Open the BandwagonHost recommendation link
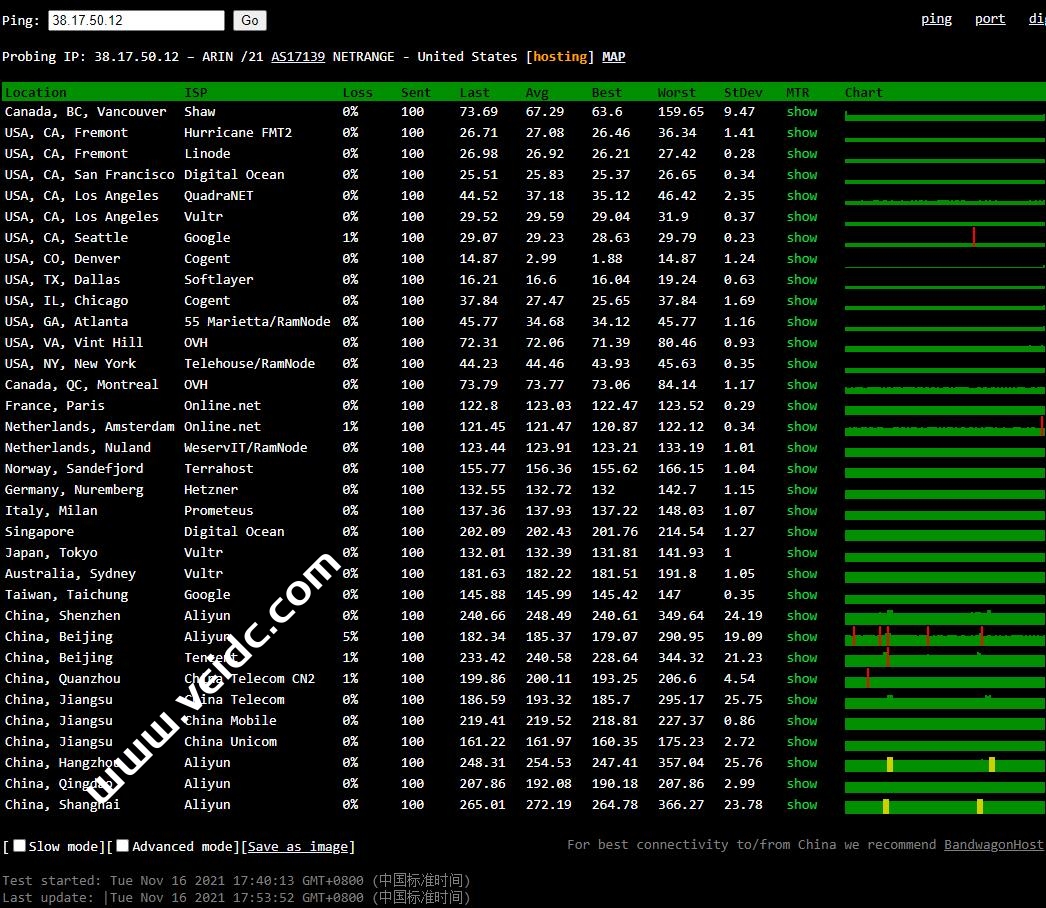 pyautogui.click(x=993, y=845)
